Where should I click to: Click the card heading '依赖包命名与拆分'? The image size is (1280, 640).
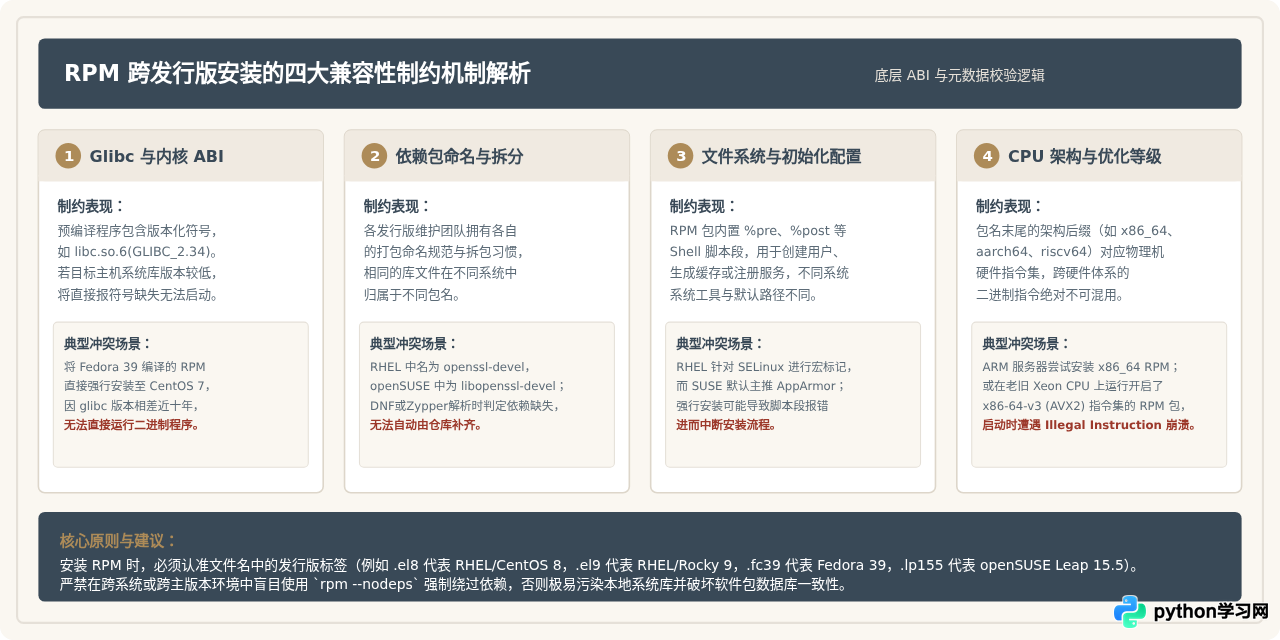(x=460, y=156)
